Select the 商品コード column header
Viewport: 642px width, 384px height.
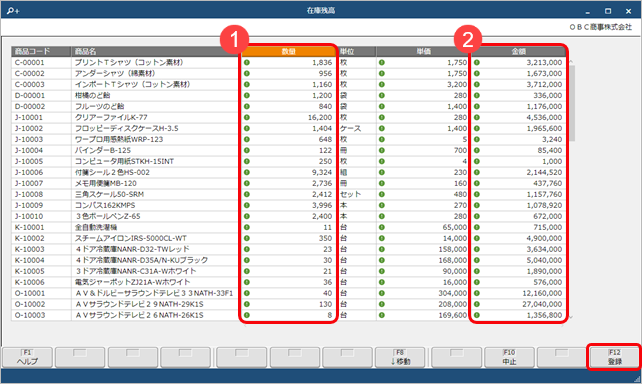pyautogui.click(x=41, y=52)
